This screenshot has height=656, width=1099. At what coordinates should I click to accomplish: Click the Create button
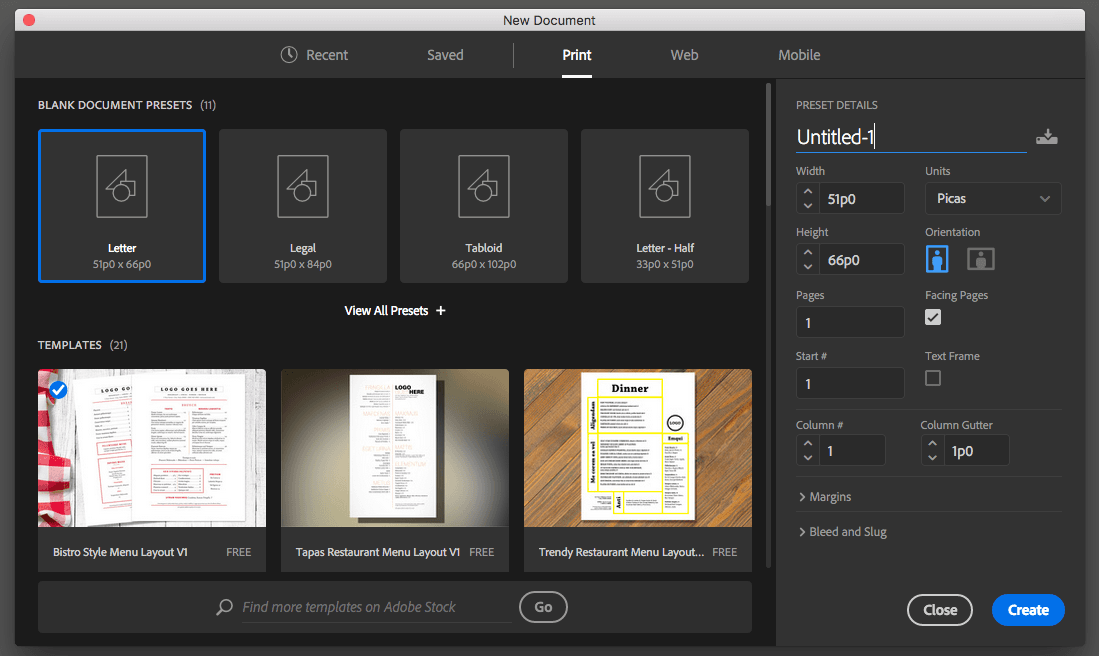coord(1028,610)
